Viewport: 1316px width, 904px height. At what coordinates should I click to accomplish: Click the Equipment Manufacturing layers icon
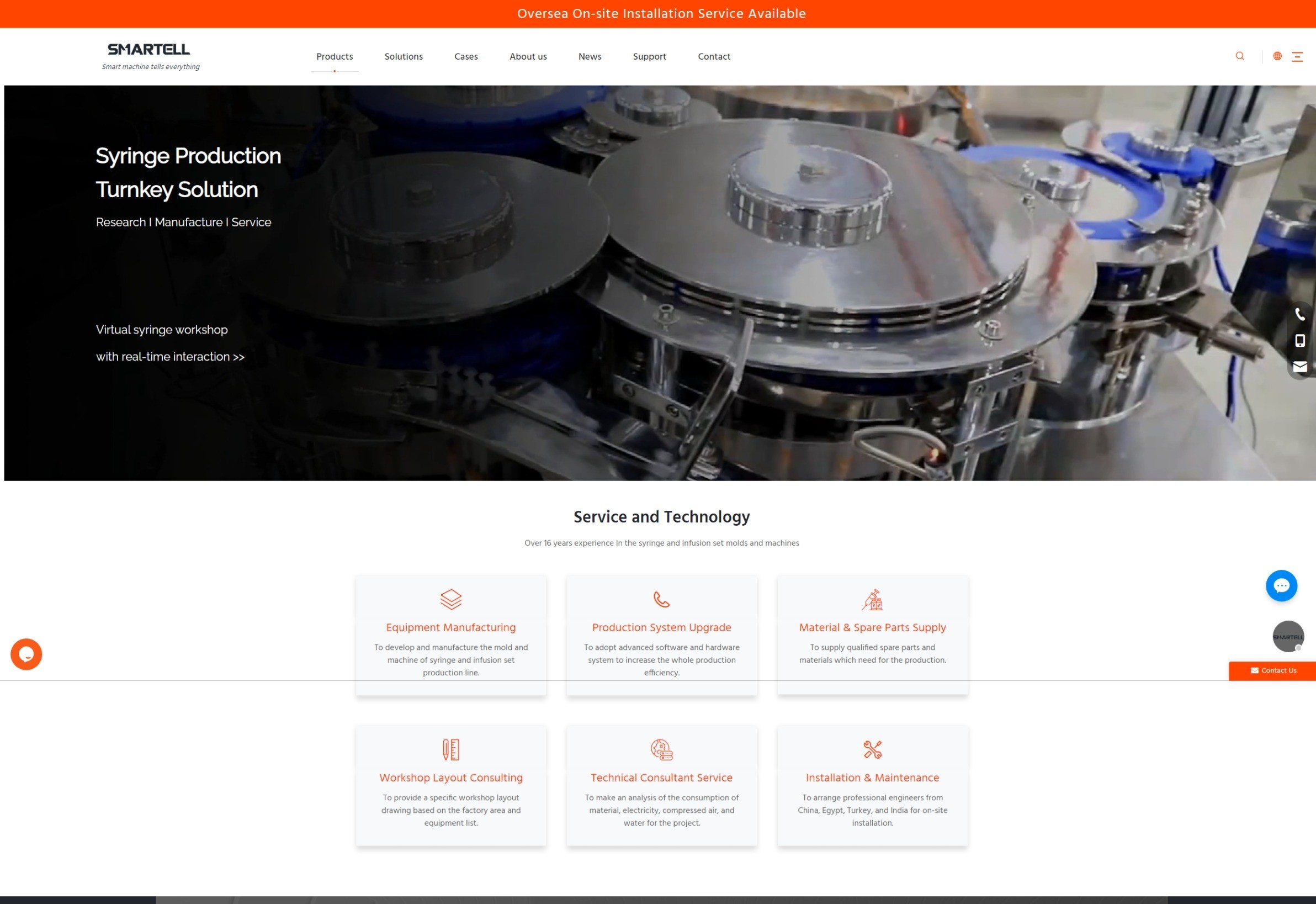(x=451, y=599)
